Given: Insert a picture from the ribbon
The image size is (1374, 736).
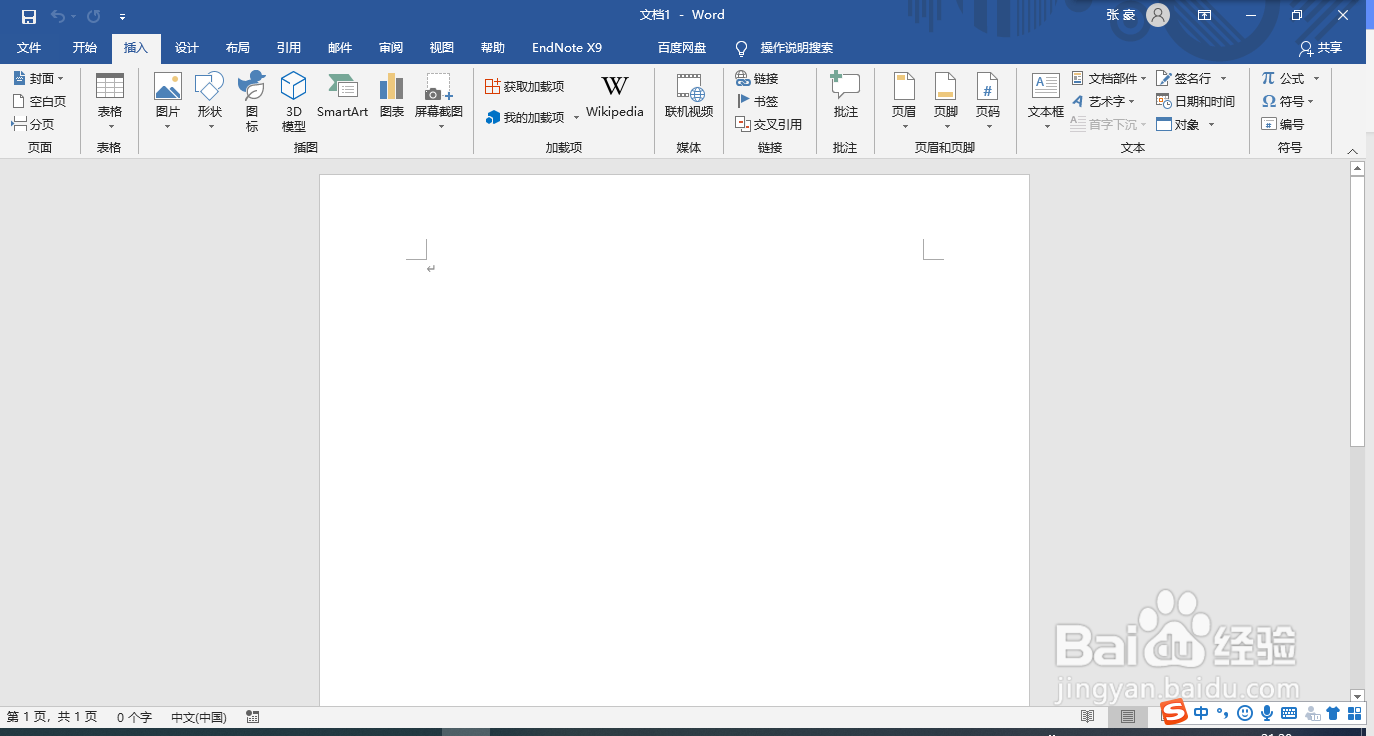Looking at the screenshot, I should [167, 97].
